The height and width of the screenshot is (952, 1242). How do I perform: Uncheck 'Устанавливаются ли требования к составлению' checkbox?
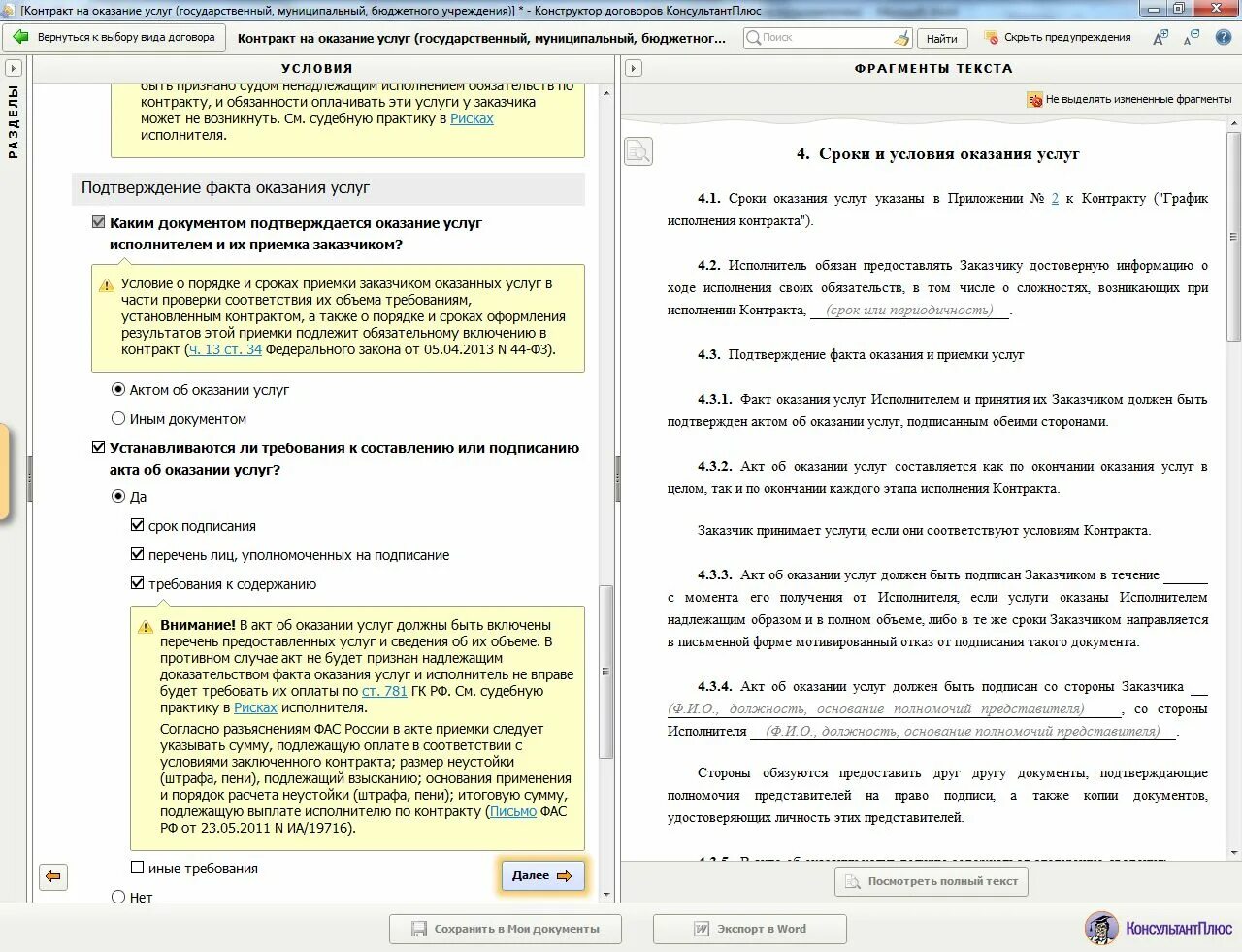click(98, 447)
